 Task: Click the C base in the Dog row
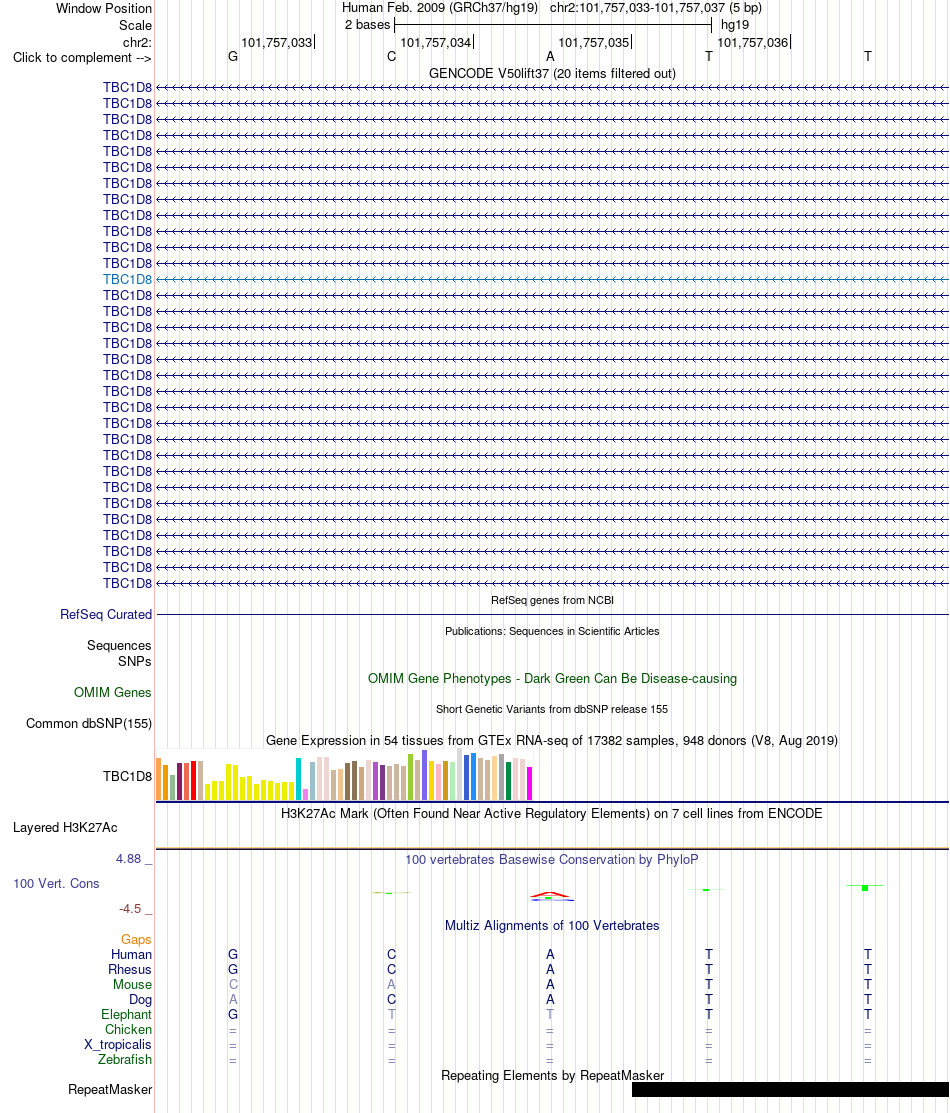click(x=391, y=999)
